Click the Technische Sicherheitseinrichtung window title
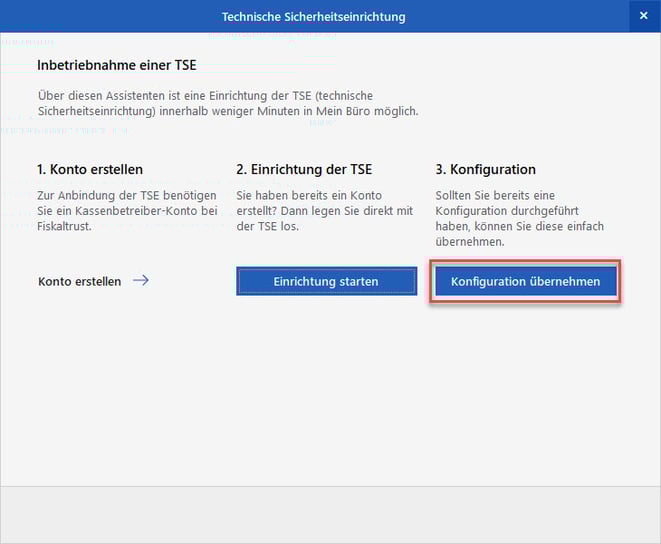Image resolution: width=661 pixels, height=544 pixels. (x=314, y=17)
